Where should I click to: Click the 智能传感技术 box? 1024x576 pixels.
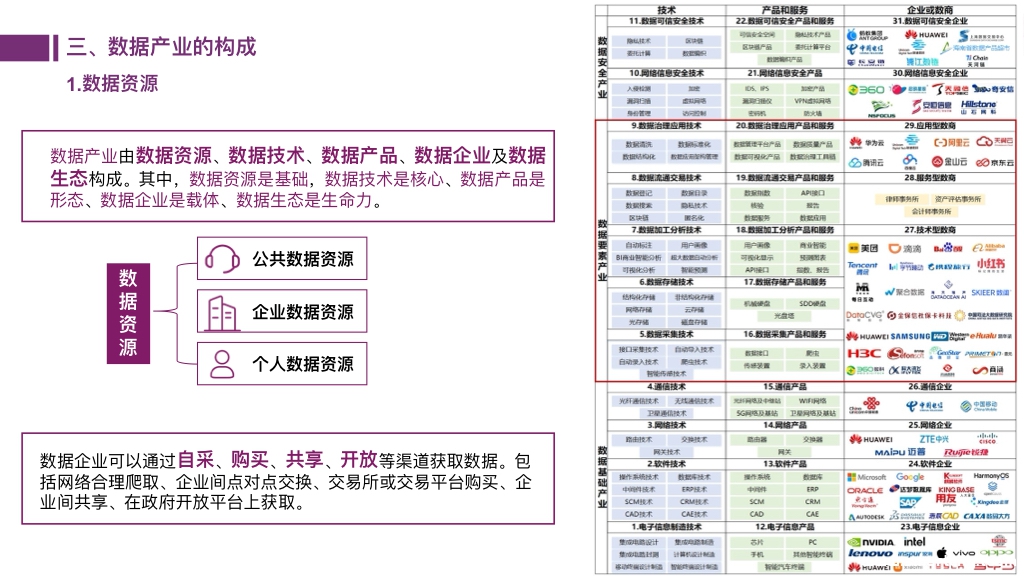point(666,374)
